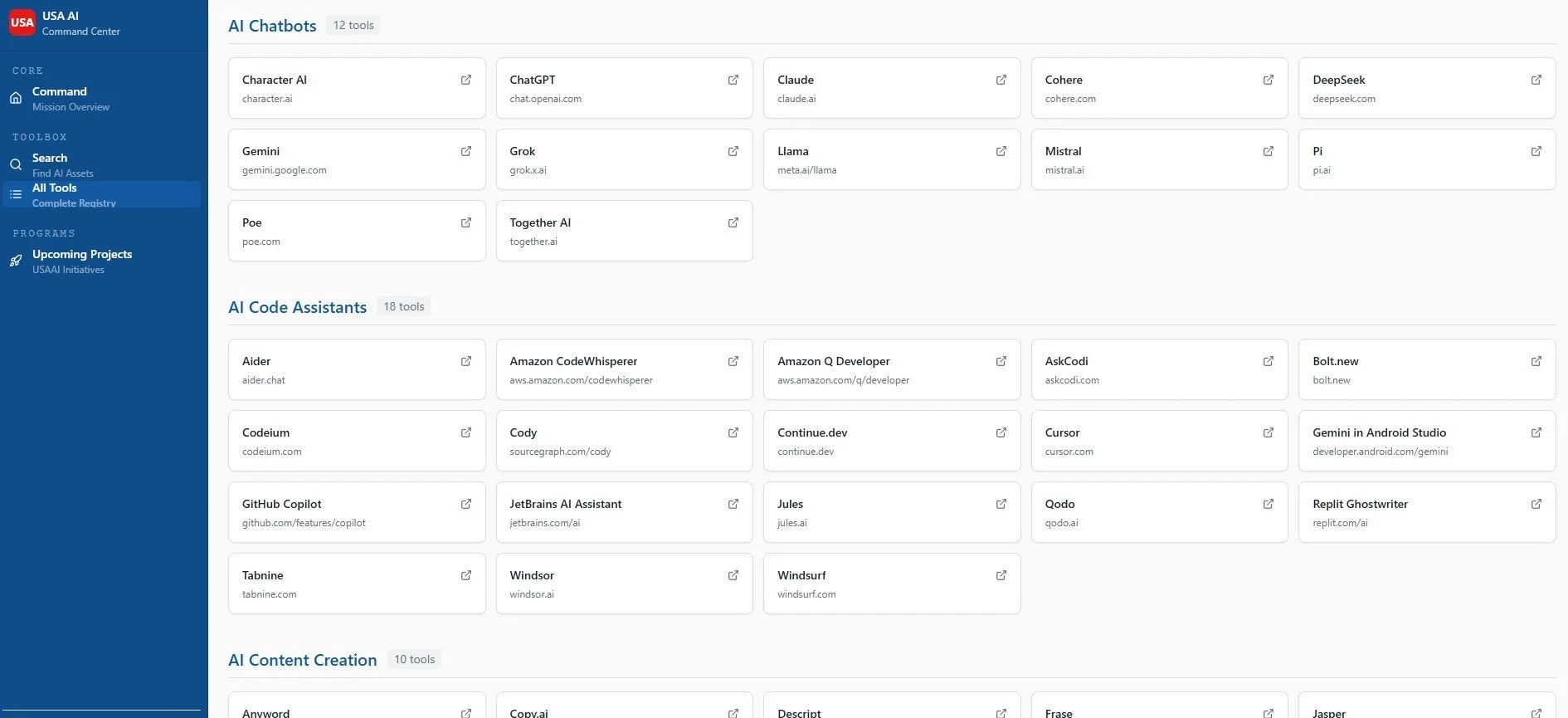Viewport: 1568px width, 718px height.
Task: Click the sourcegraph.com/cody URL text
Action: (x=560, y=452)
